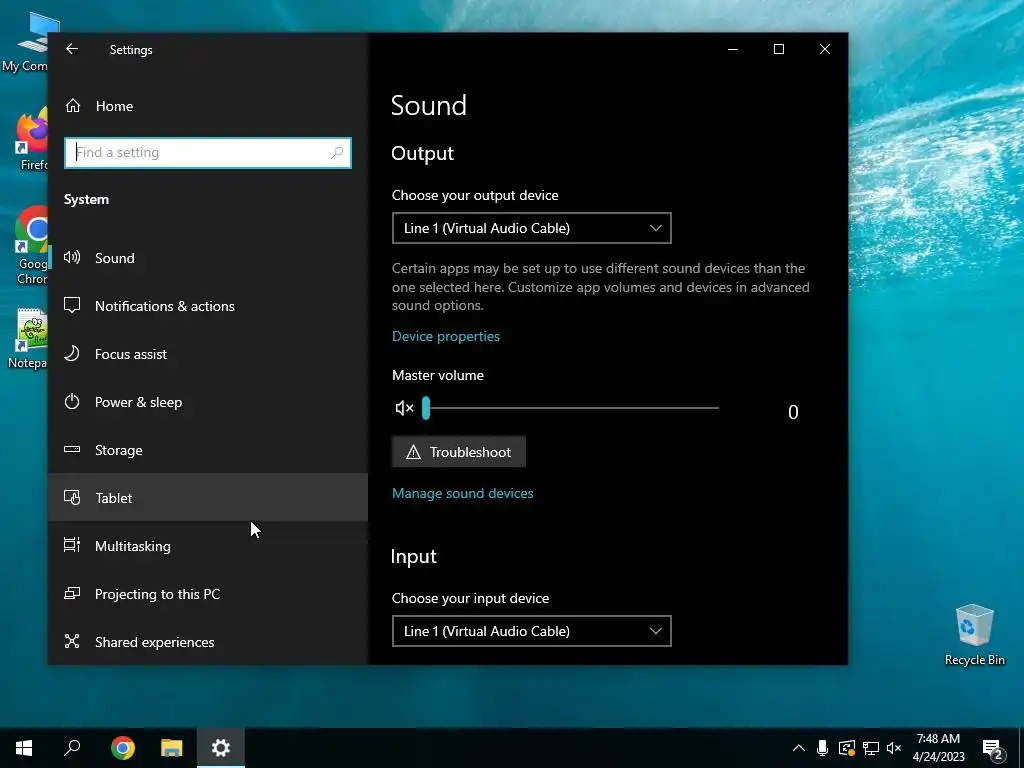Image resolution: width=1024 pixels, height=768 pixels.
Task: Open Notifications & actions settings
Action: 208,306
